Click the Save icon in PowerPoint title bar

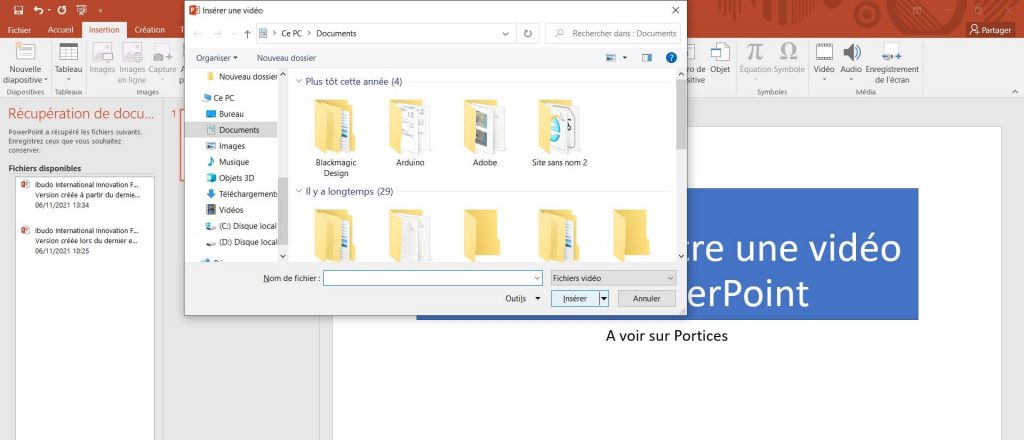click(x=18, y=10)
